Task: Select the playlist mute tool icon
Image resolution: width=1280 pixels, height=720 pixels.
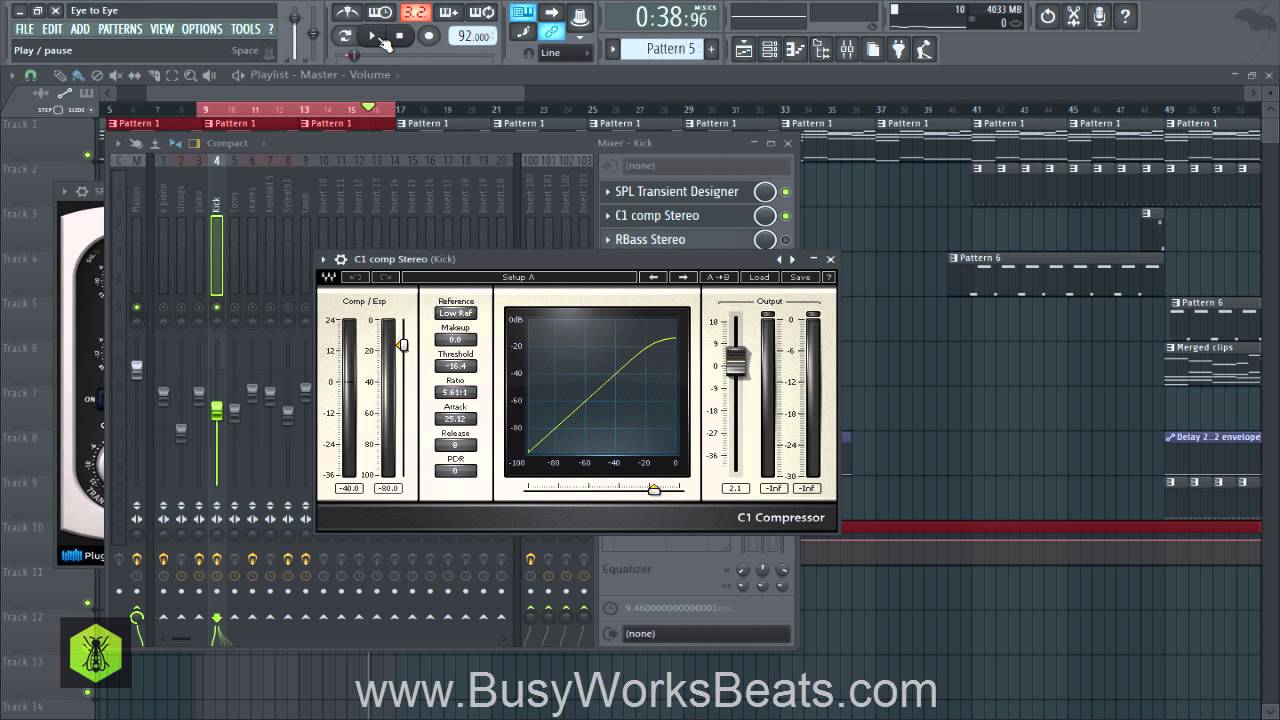Action: pyautogui.click(x=116, y=75)
